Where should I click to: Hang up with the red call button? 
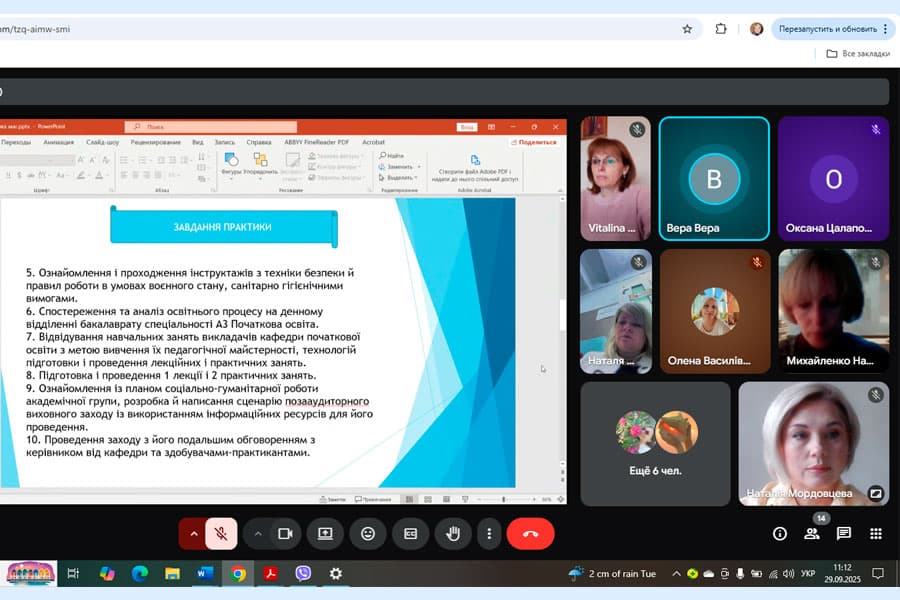coord(530,534)
